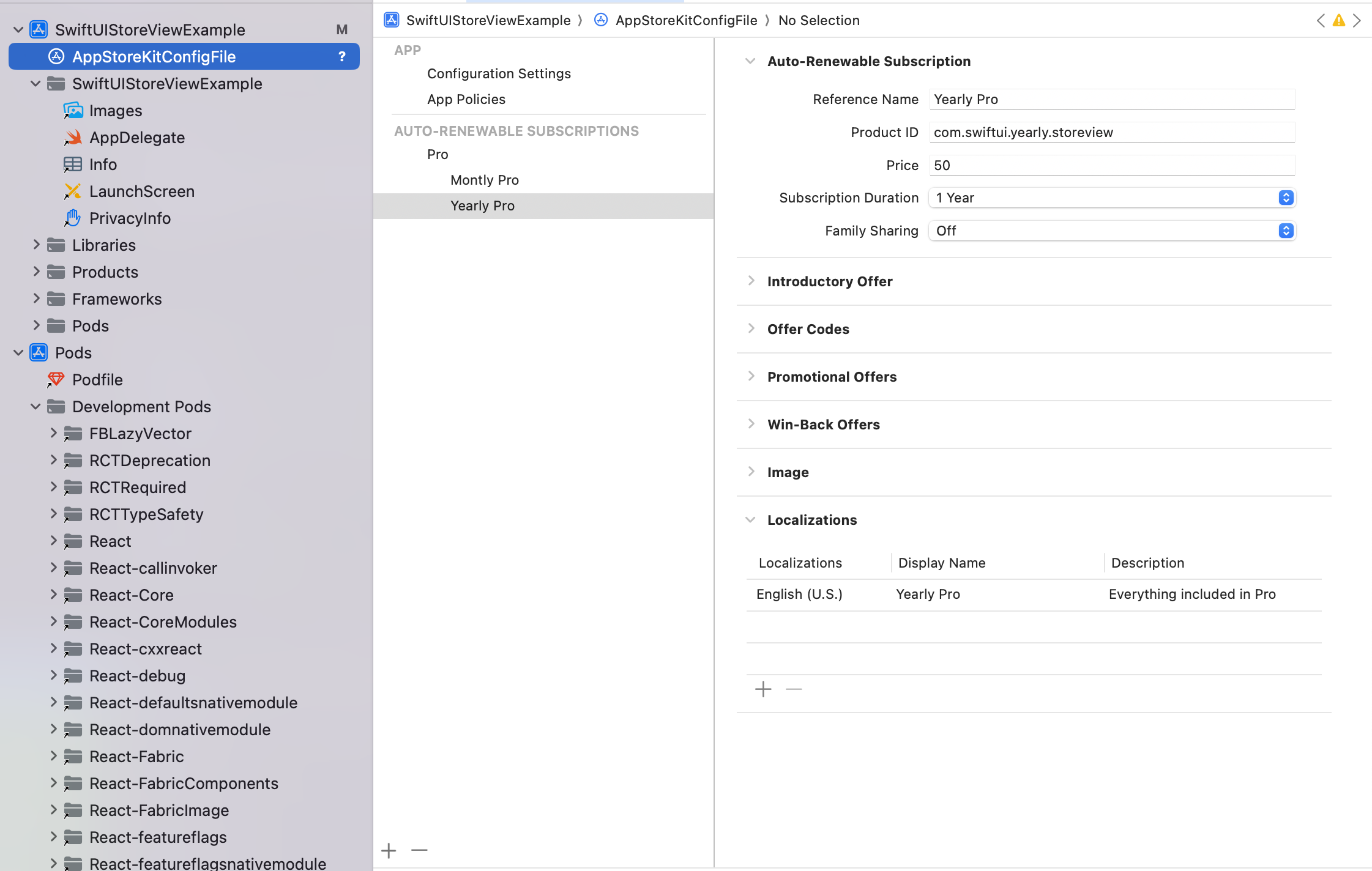This screenshot has height=871, width=1372.
Task: Click the LaunchScreen storyboard icon
Action: coord(73,191)
